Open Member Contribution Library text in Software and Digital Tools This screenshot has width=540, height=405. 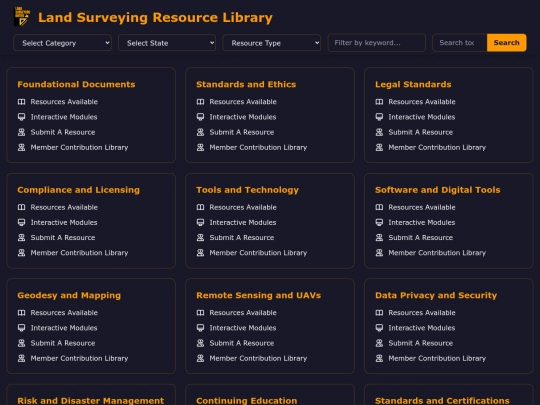pos(437,253)
